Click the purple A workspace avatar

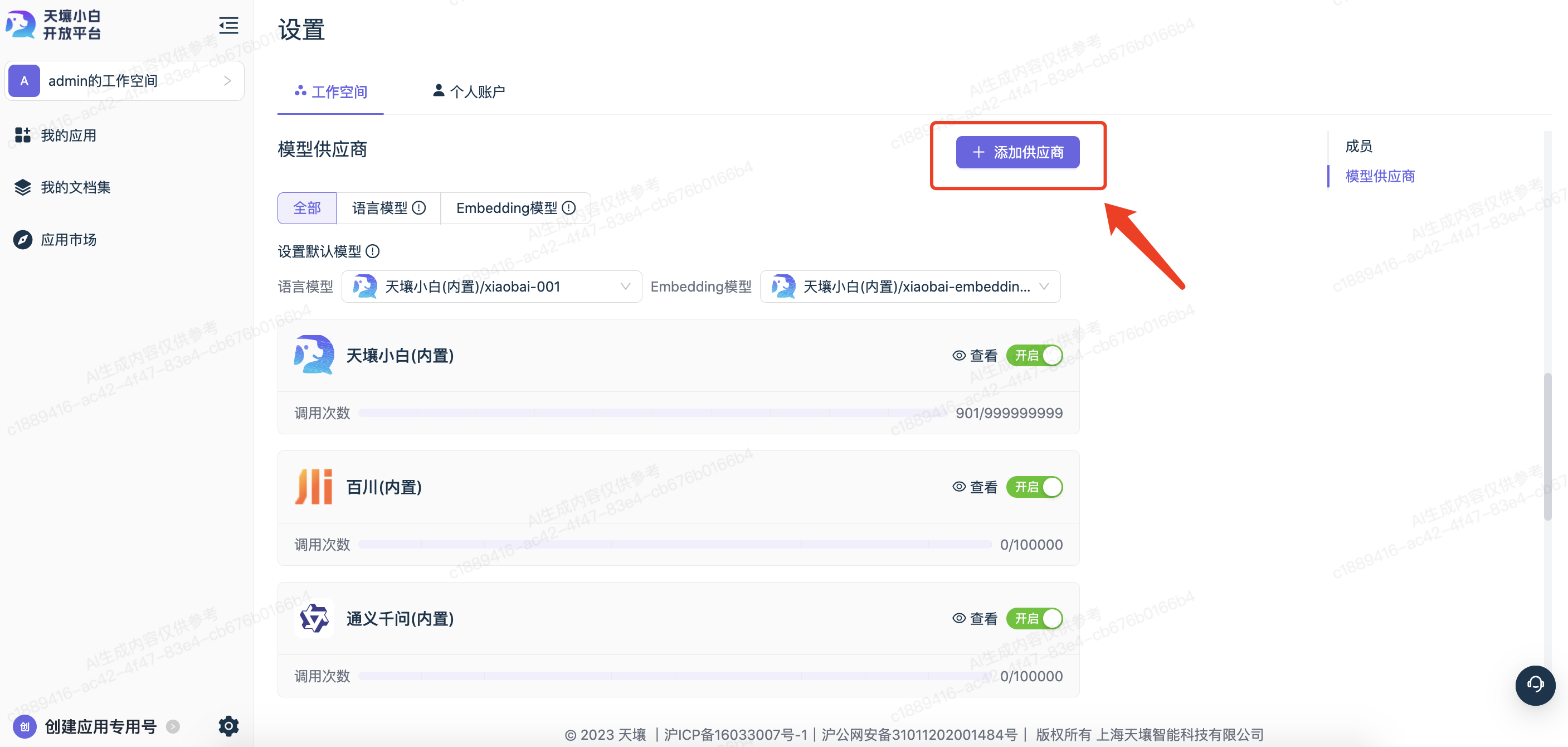[x=25, y=81]
